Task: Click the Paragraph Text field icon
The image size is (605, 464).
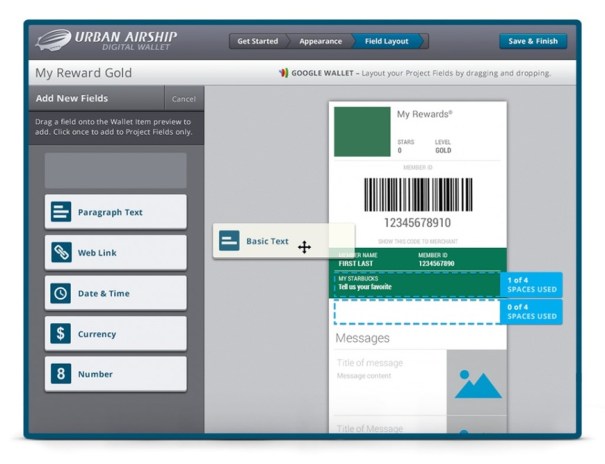Action: coord(61,212)
